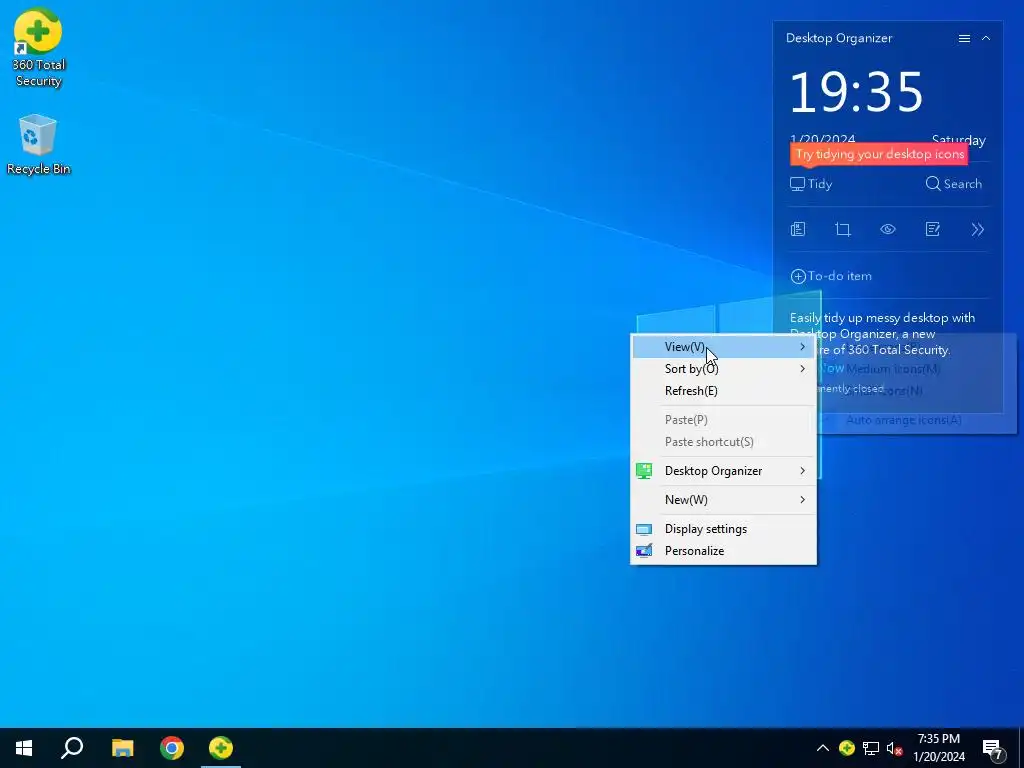This screenshot has height=768, width=1024.
Task: Open the muted volume tray icon
Action: (895, 748)
